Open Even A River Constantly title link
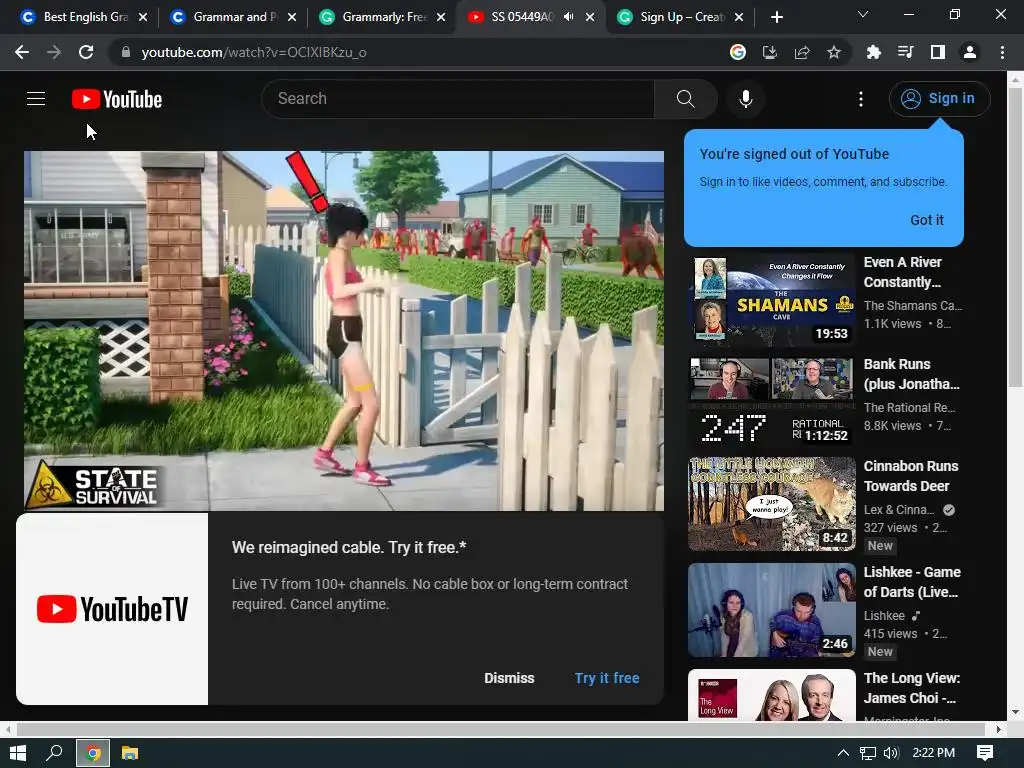The image size is (1024, 768). tap(903, 272)
